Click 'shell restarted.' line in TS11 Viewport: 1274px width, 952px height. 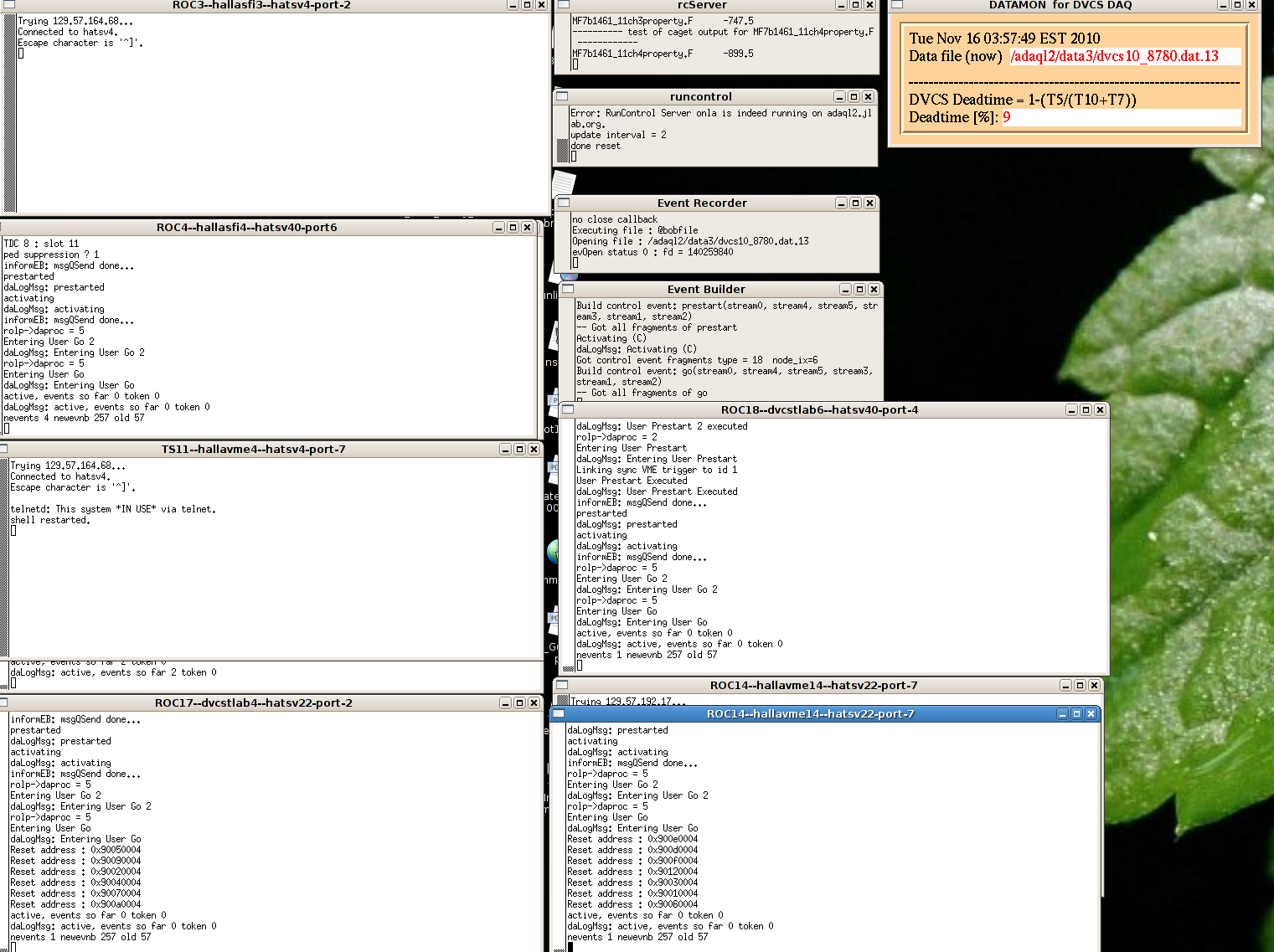click(x=50, y=520)
